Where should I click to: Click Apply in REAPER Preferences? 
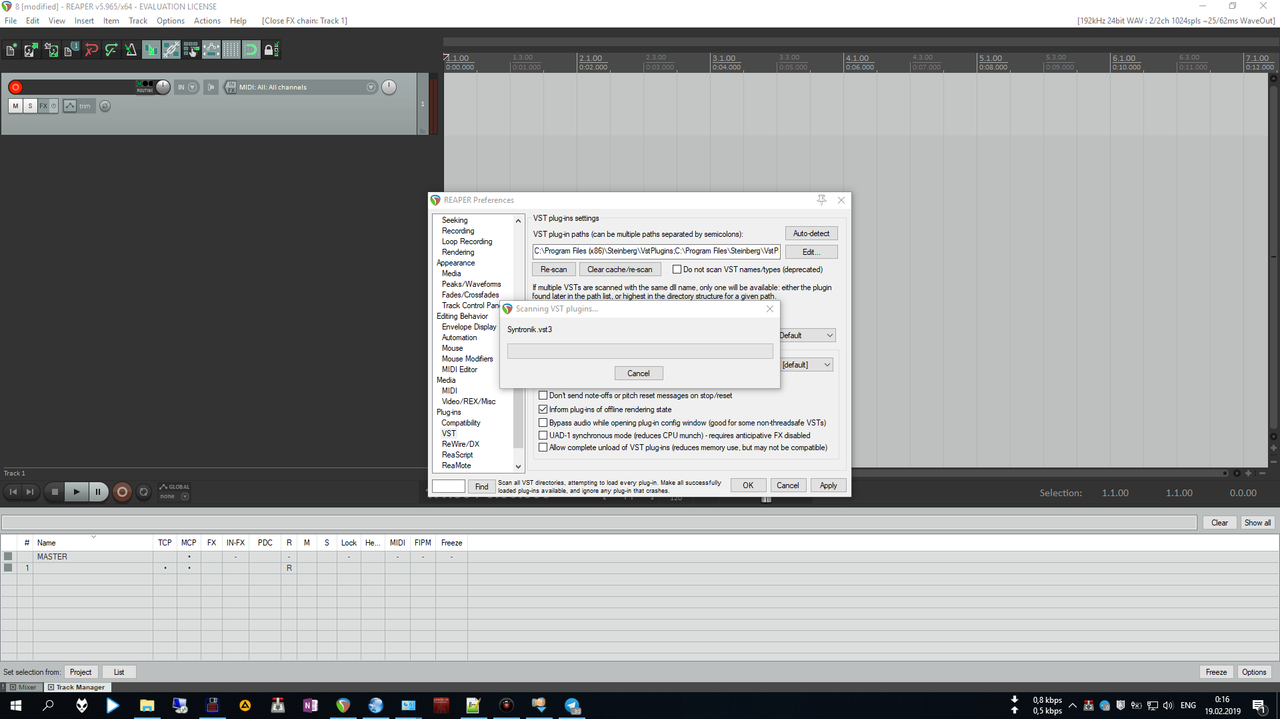coord(828,485)
